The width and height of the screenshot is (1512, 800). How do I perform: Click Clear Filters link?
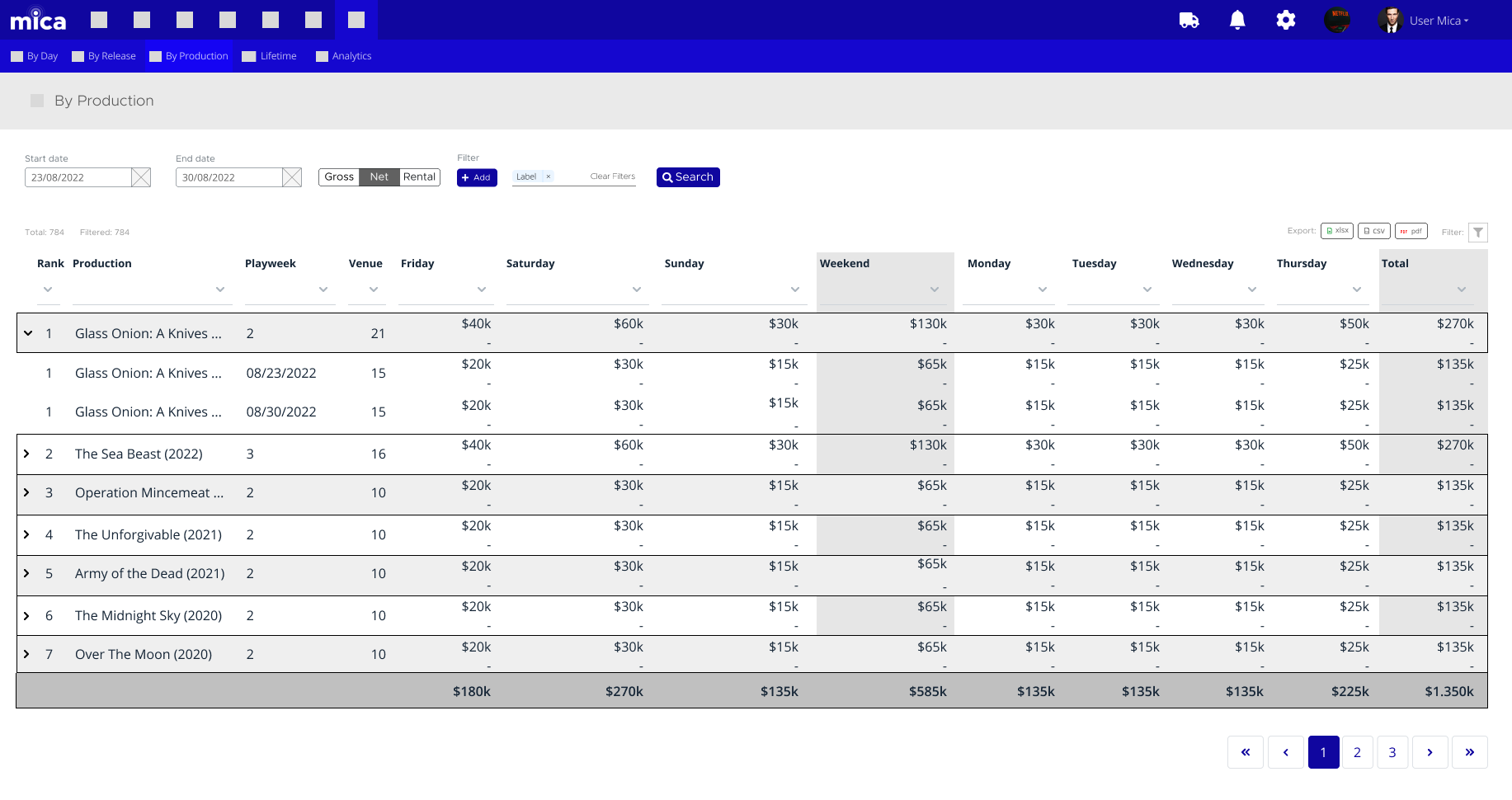click(613, 176)
